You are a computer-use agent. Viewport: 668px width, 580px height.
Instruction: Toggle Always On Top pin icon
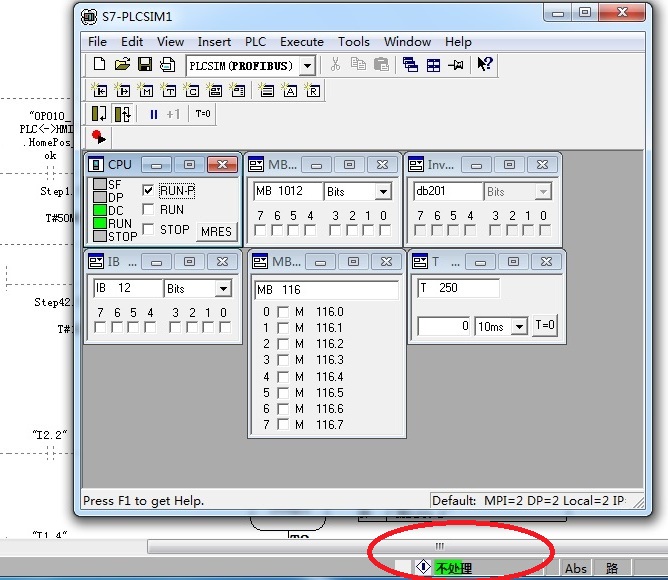pyautogui.click(x=456, y=65)
